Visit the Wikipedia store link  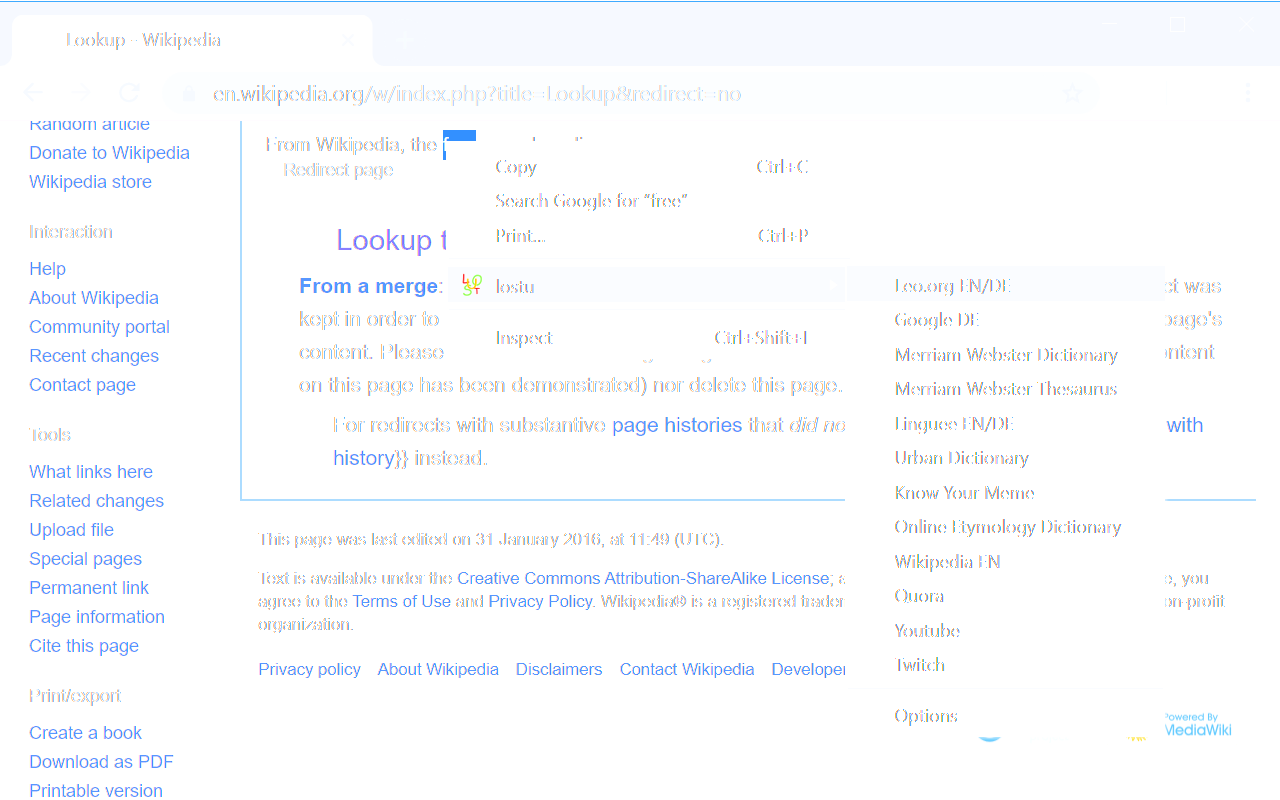[91, 182]
